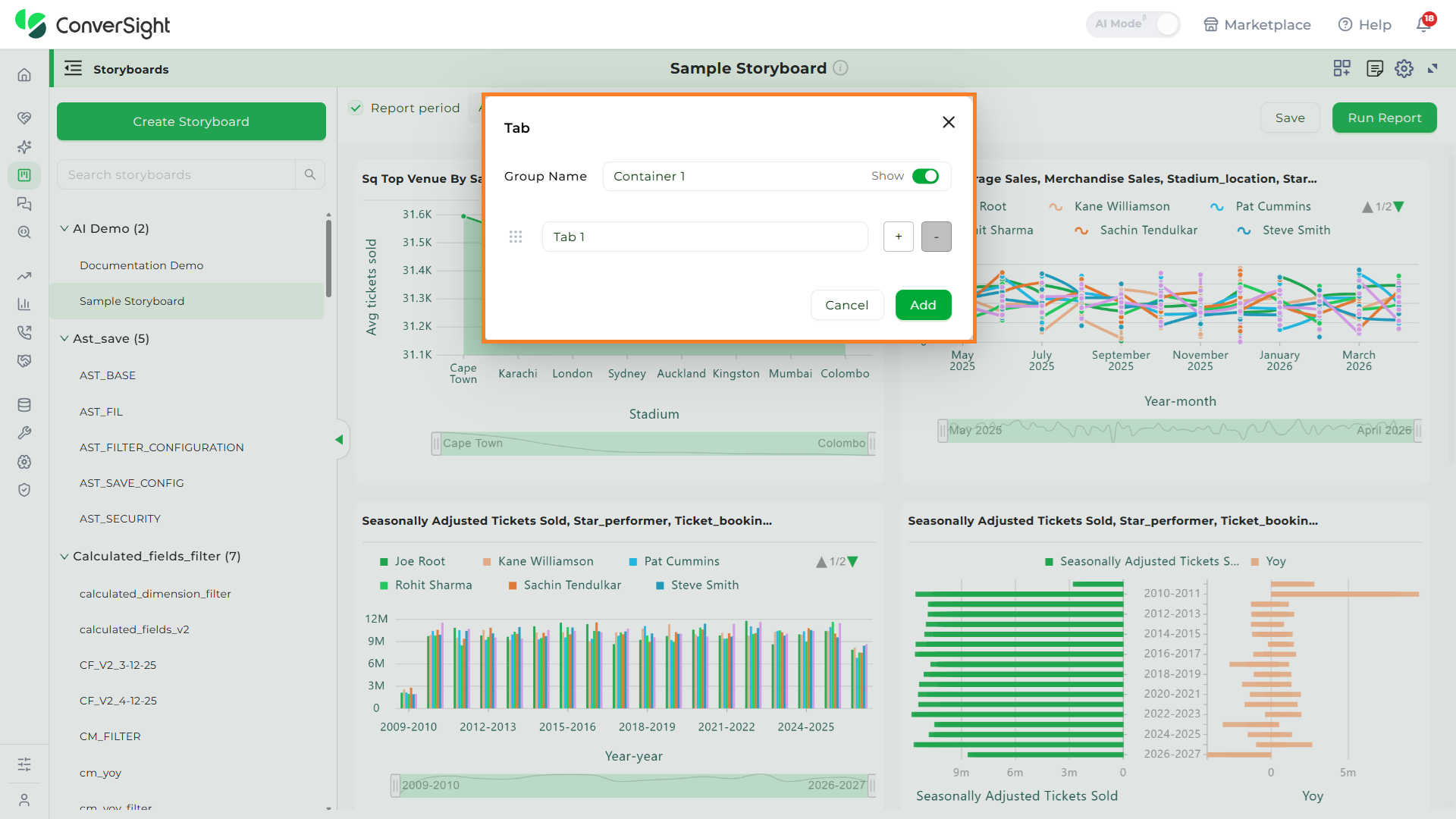The image size is (1456, 819).
Task: Click the Storyboards menu collapse icon
Action: 73,69
